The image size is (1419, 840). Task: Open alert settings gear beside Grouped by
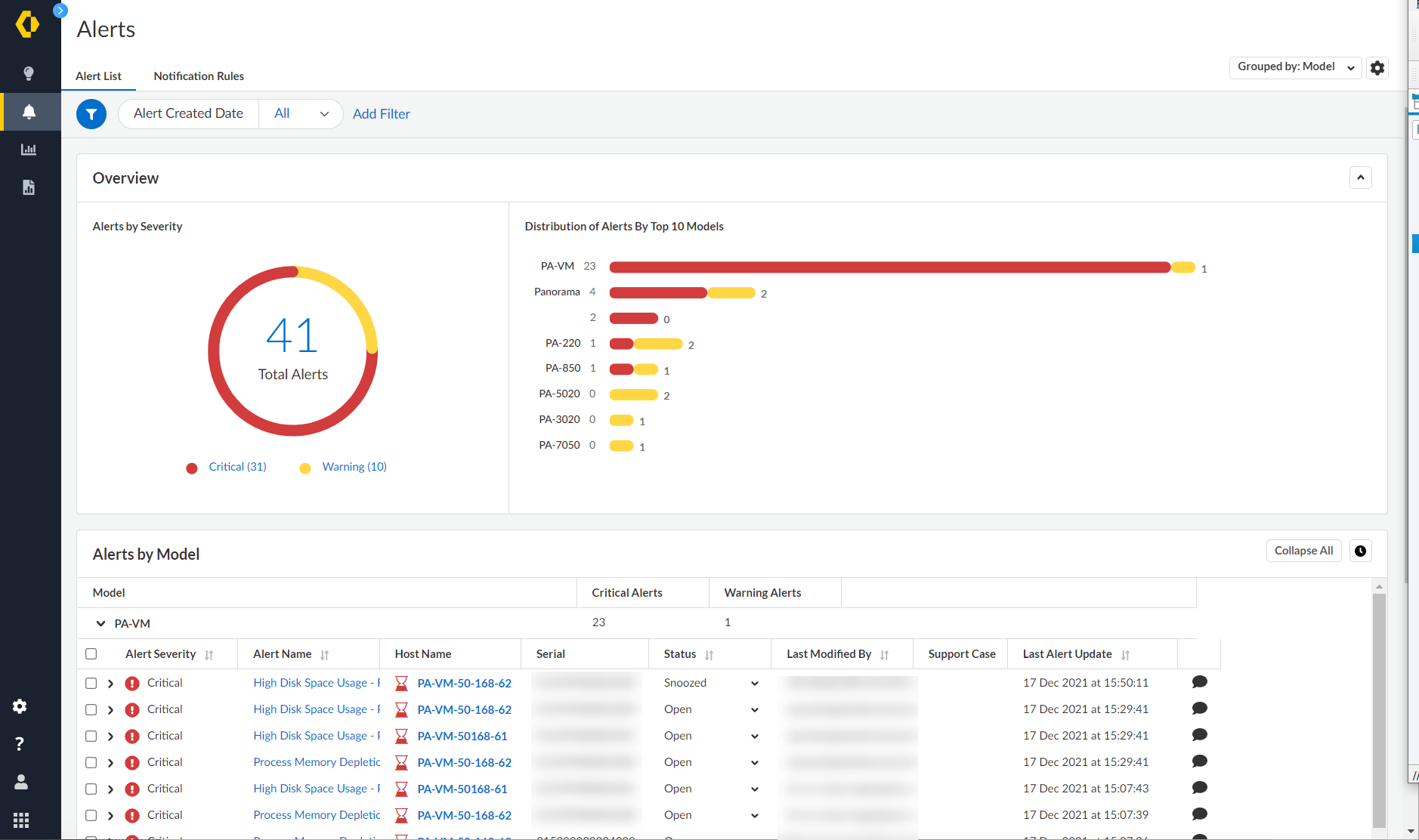1377,68
